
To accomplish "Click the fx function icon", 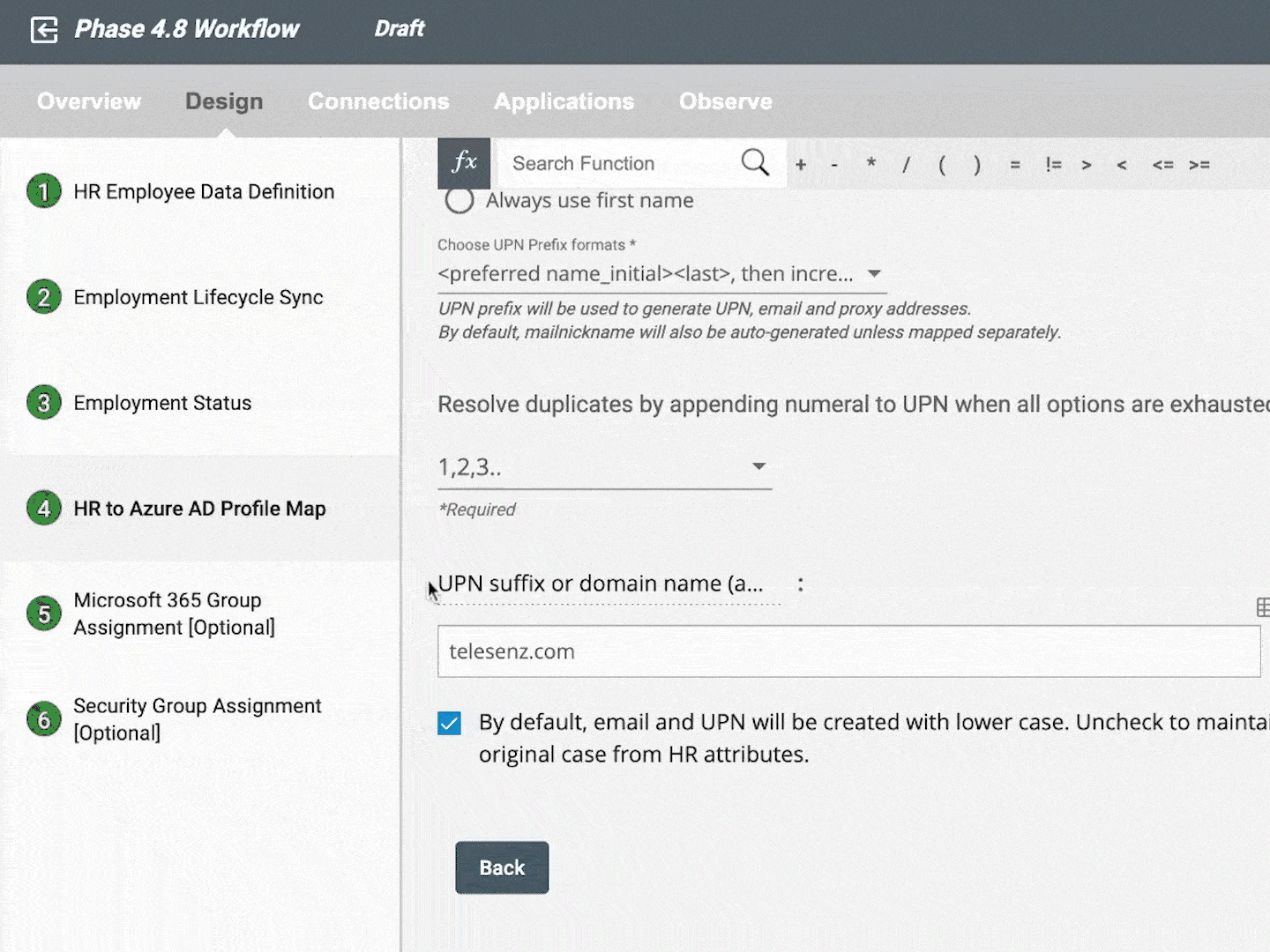I will click(x=464, y=163).
